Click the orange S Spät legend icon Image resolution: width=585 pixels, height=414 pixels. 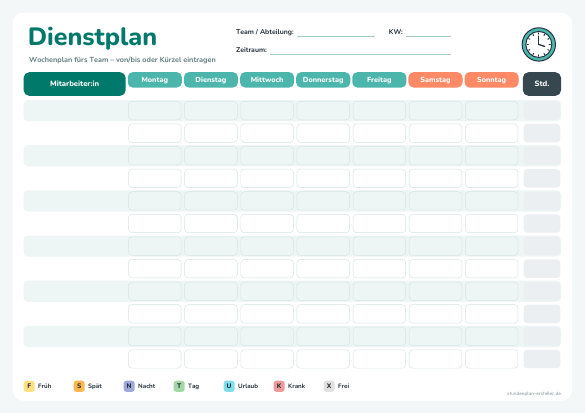tap(79, 386)
